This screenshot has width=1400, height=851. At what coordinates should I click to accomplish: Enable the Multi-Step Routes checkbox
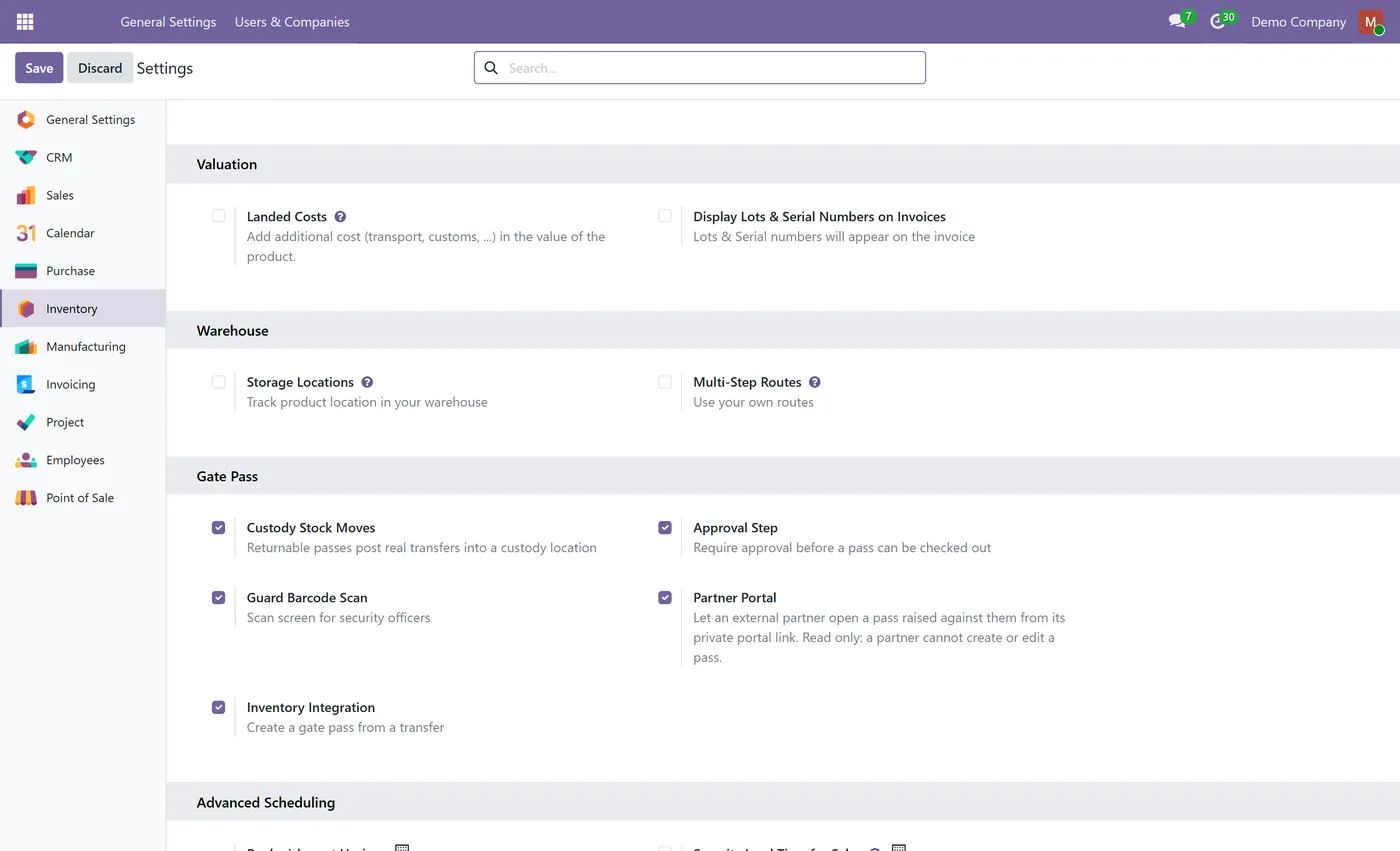(x=665, y=382)
